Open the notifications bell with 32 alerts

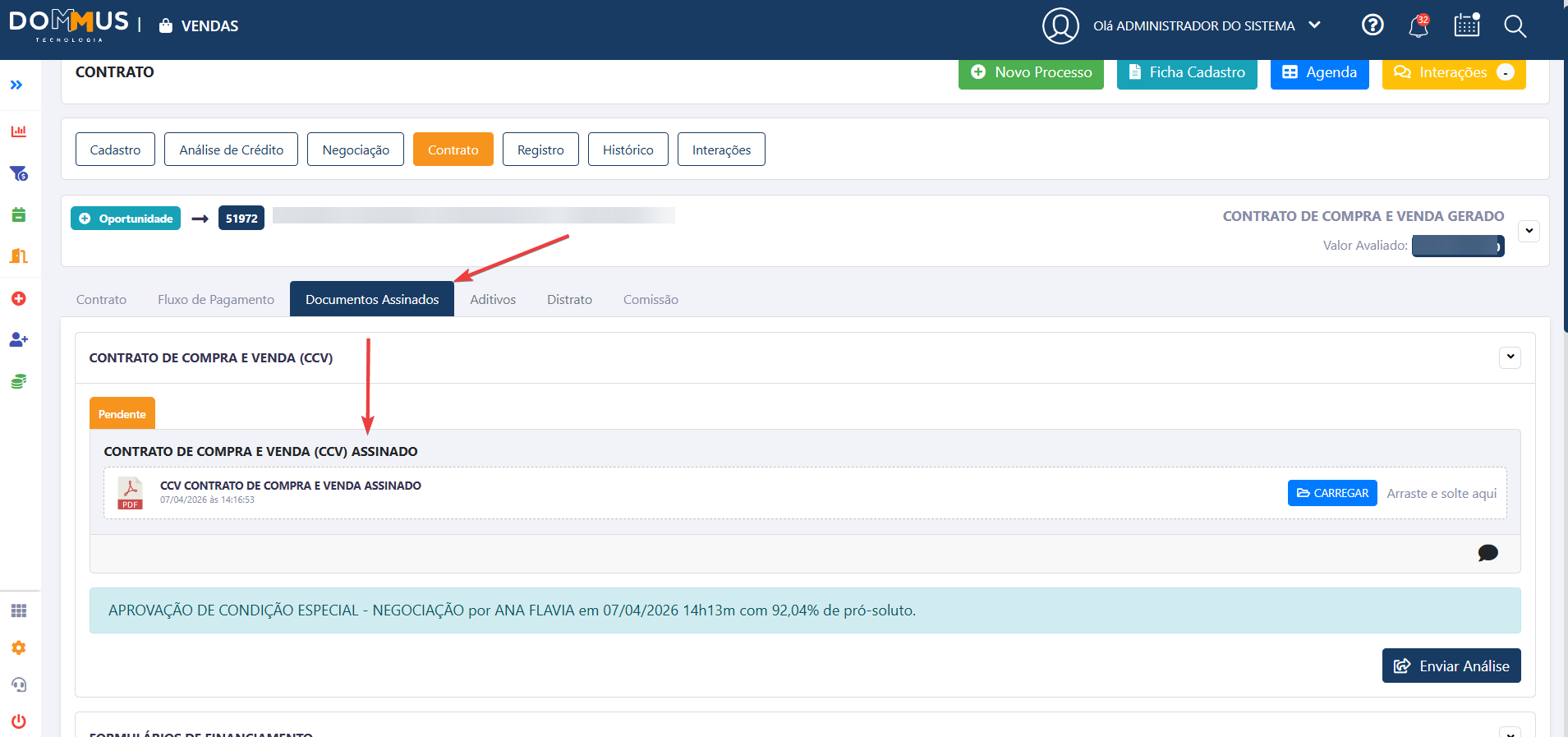click(x=1418, y=26)
